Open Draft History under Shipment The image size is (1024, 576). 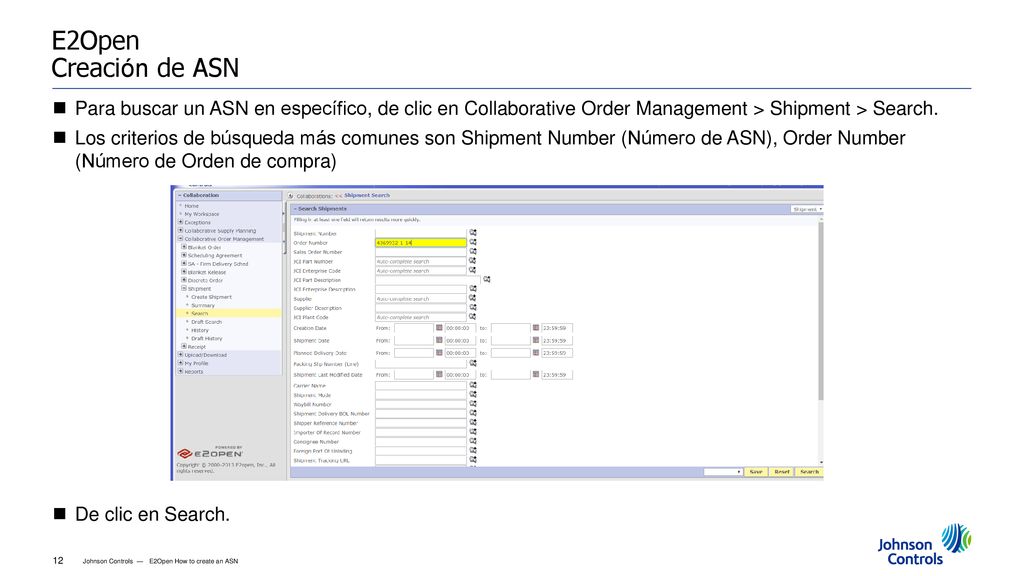pyautogui.click(x=206, y=338)
